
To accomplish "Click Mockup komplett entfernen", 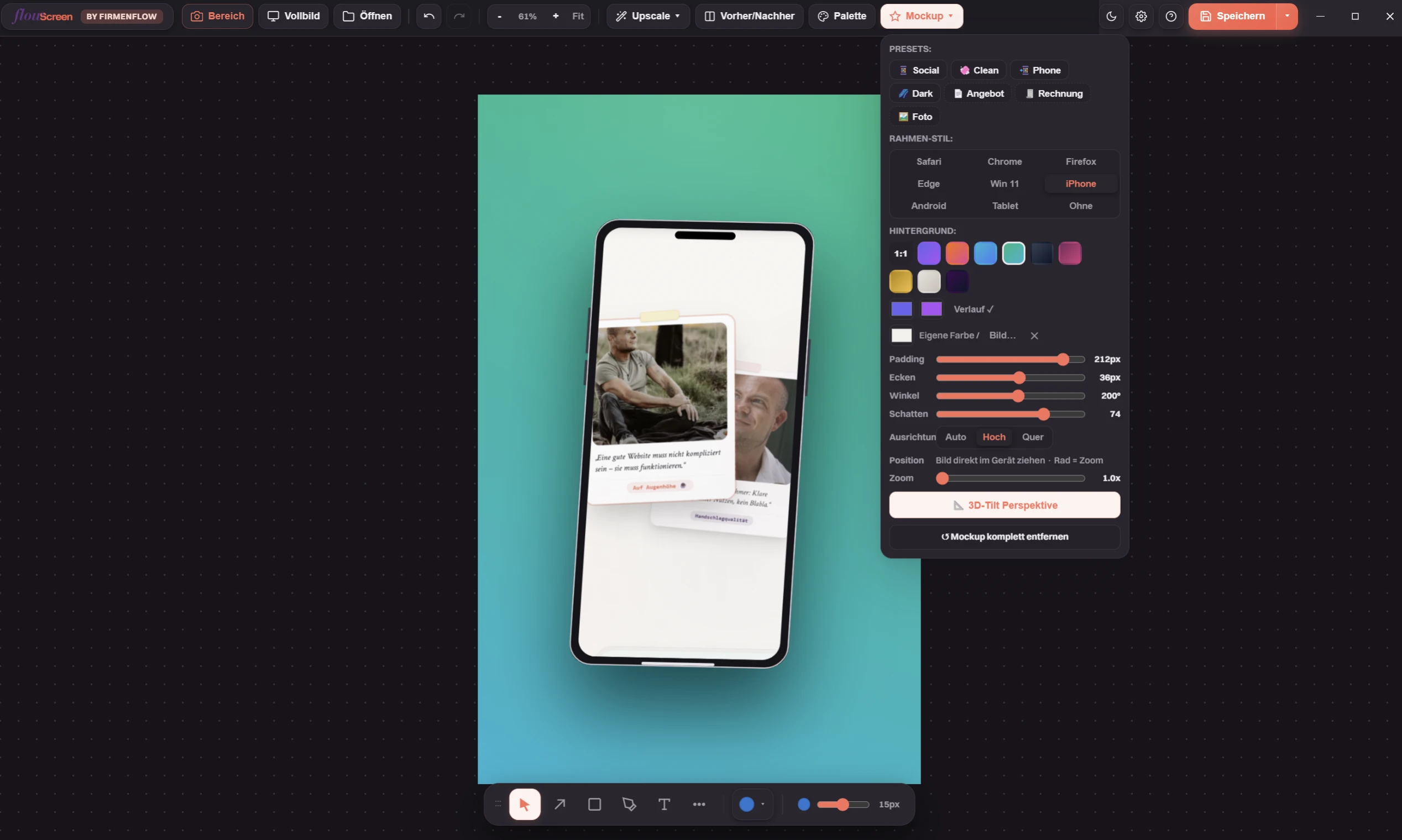I will tap(1005, 537).
